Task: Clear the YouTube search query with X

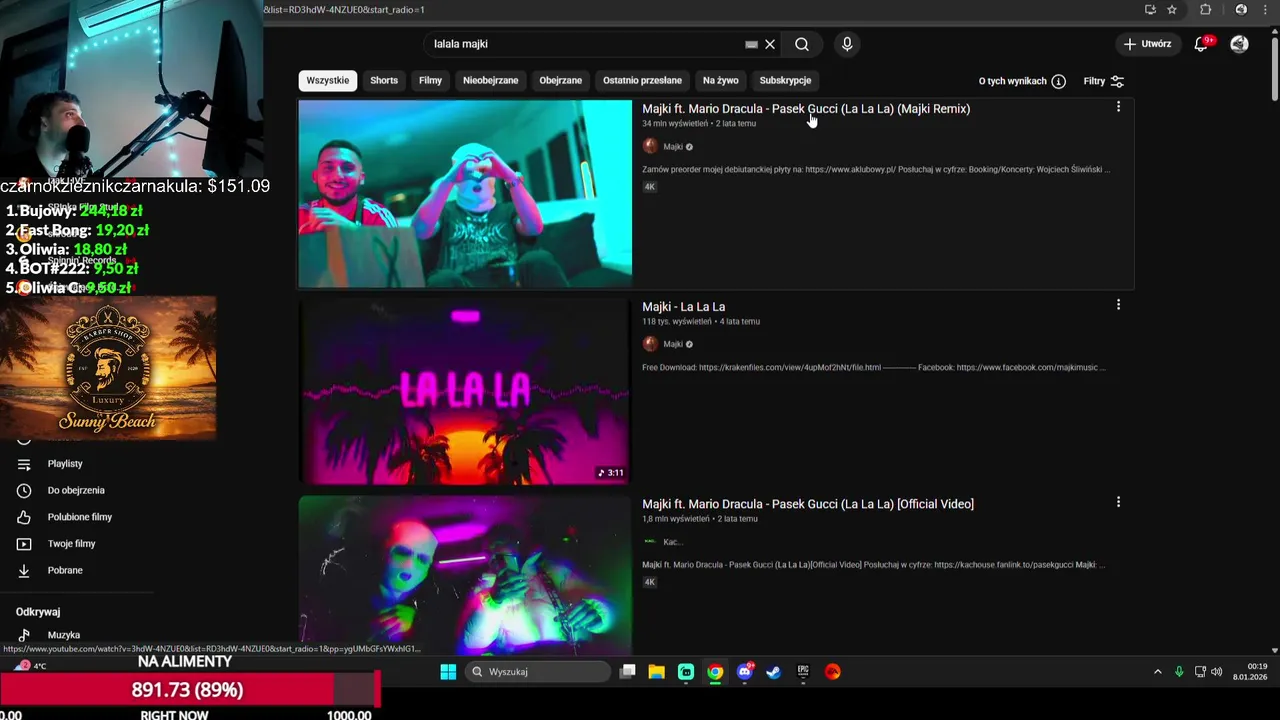Action: click(770, 44)
